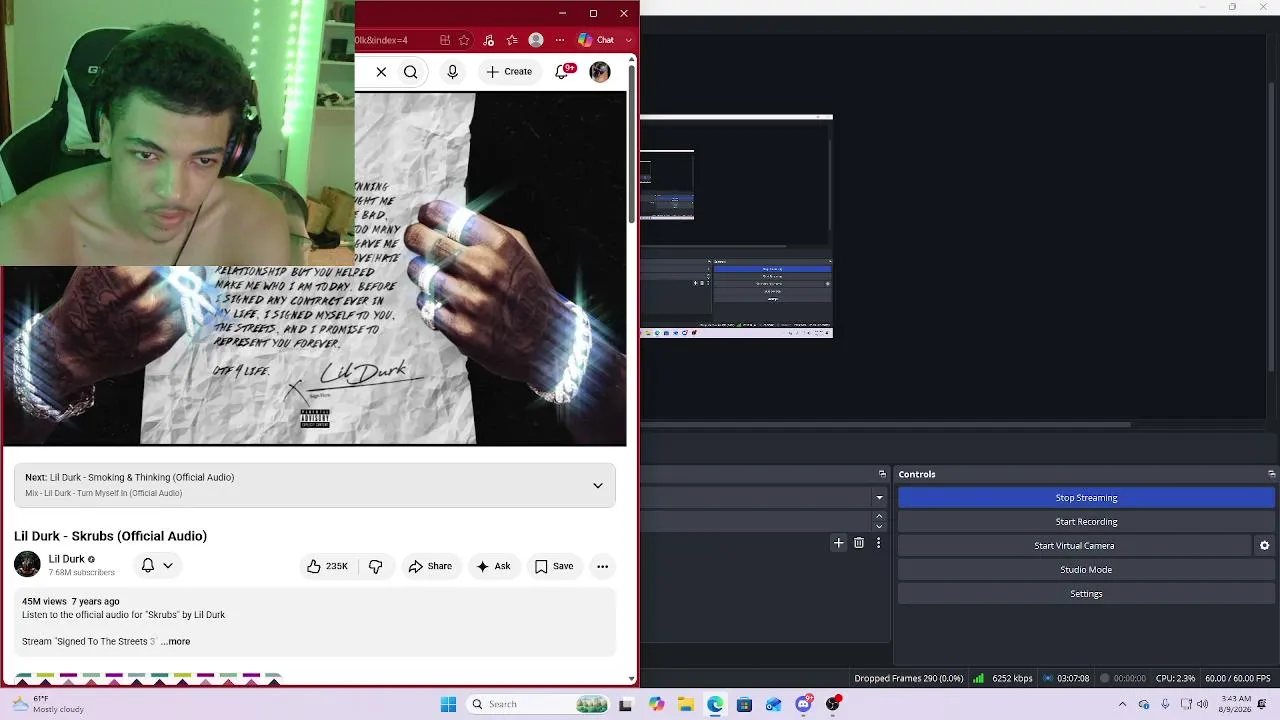Open virtual camera settings gear in OBS
Image resolution: width=1280 pixels, height=720 pixels.
(1265, 545)
